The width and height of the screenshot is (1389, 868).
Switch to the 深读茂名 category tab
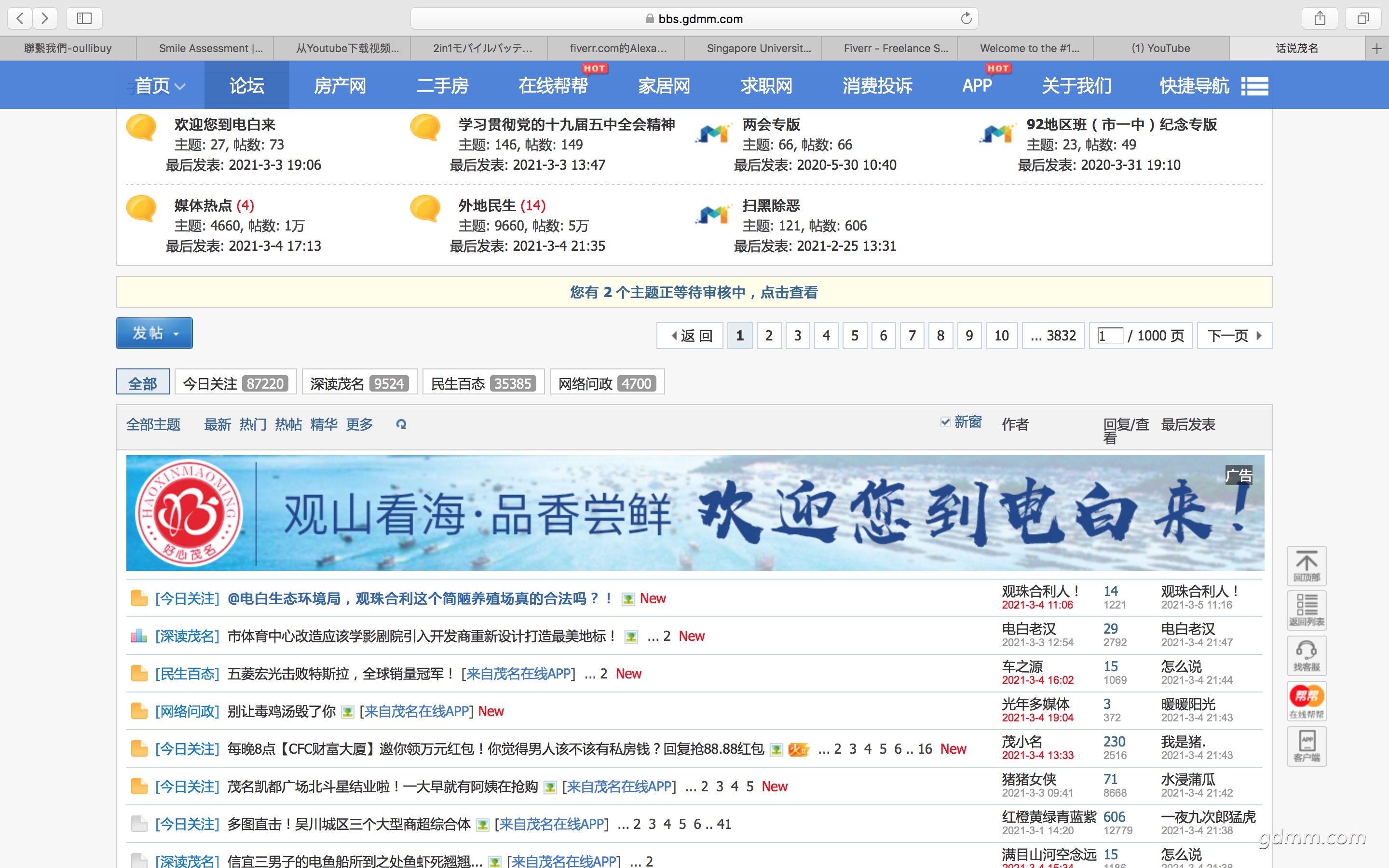pyautogui.click(x=359, y=382)
